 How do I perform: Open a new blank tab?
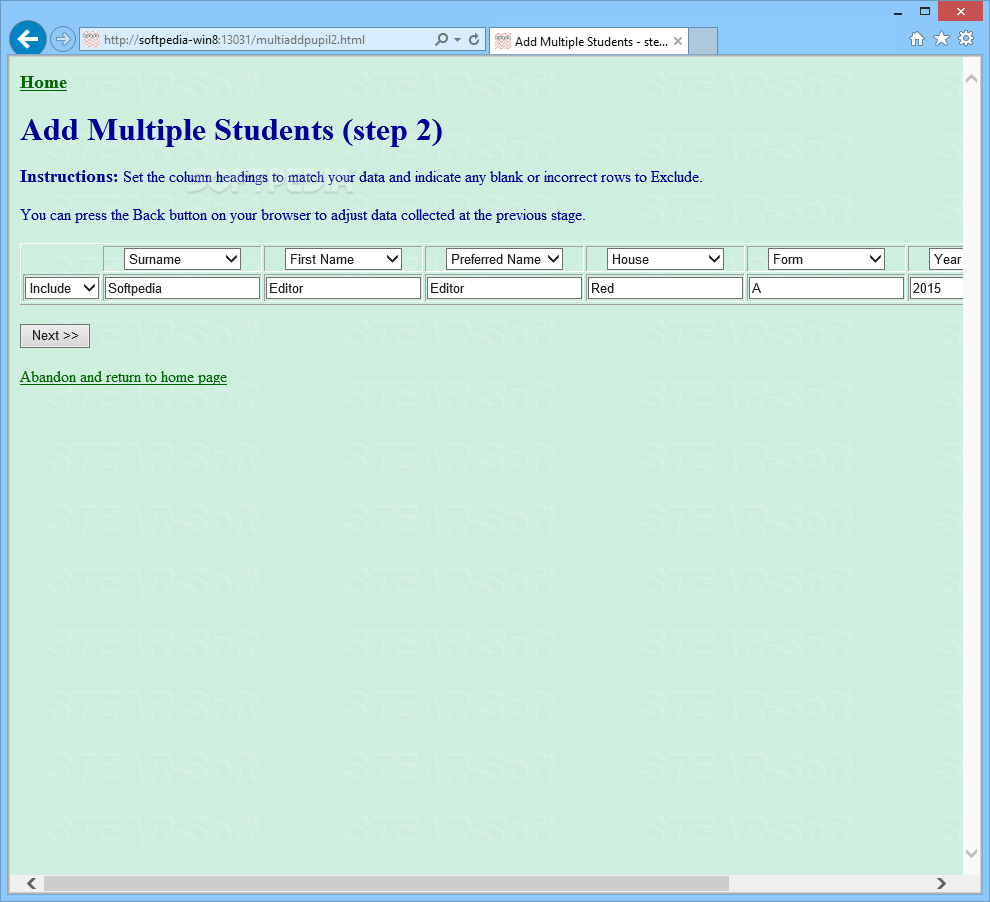point(703,41)
